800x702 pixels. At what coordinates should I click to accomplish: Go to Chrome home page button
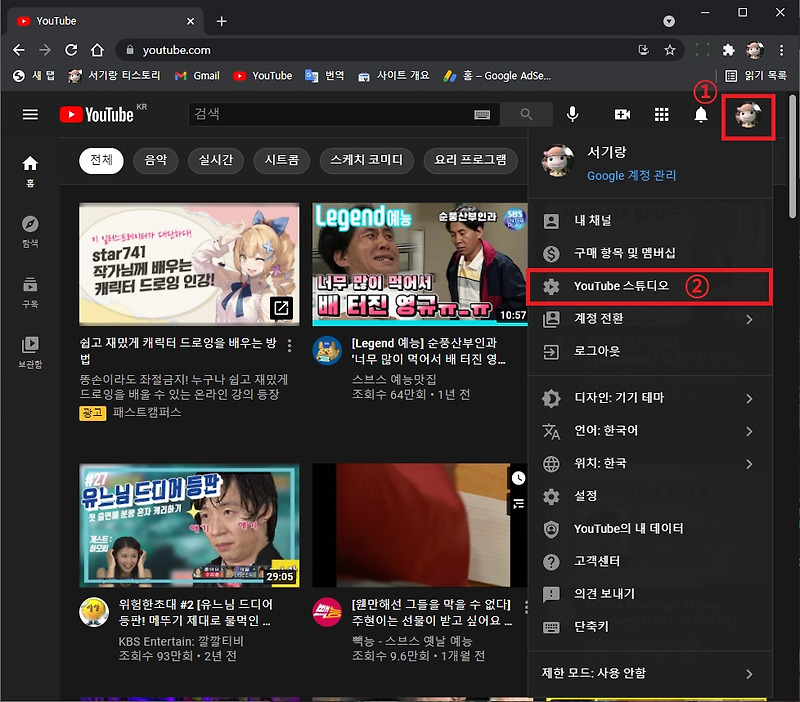point(97,50)
